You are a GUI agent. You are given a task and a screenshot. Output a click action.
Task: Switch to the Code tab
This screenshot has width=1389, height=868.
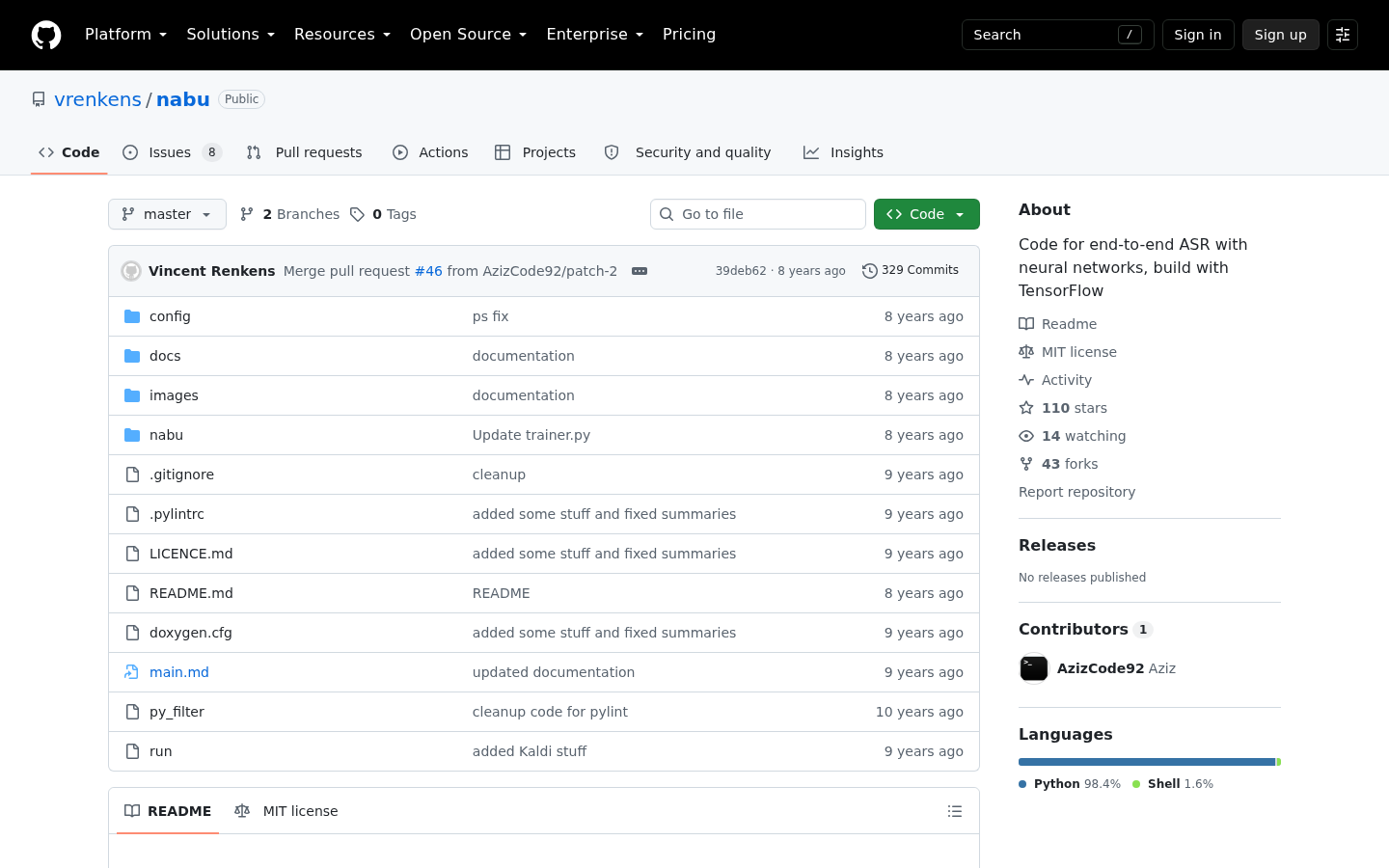tap(69, 152)
